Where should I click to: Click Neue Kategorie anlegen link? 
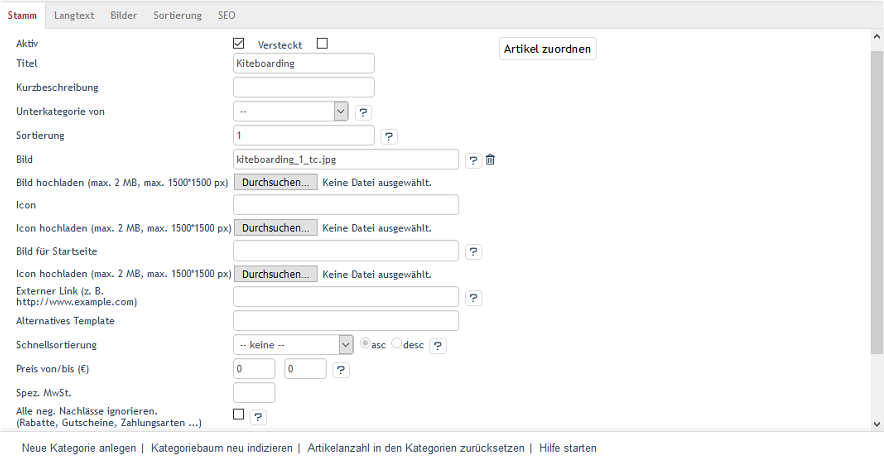tap(79, 448)
